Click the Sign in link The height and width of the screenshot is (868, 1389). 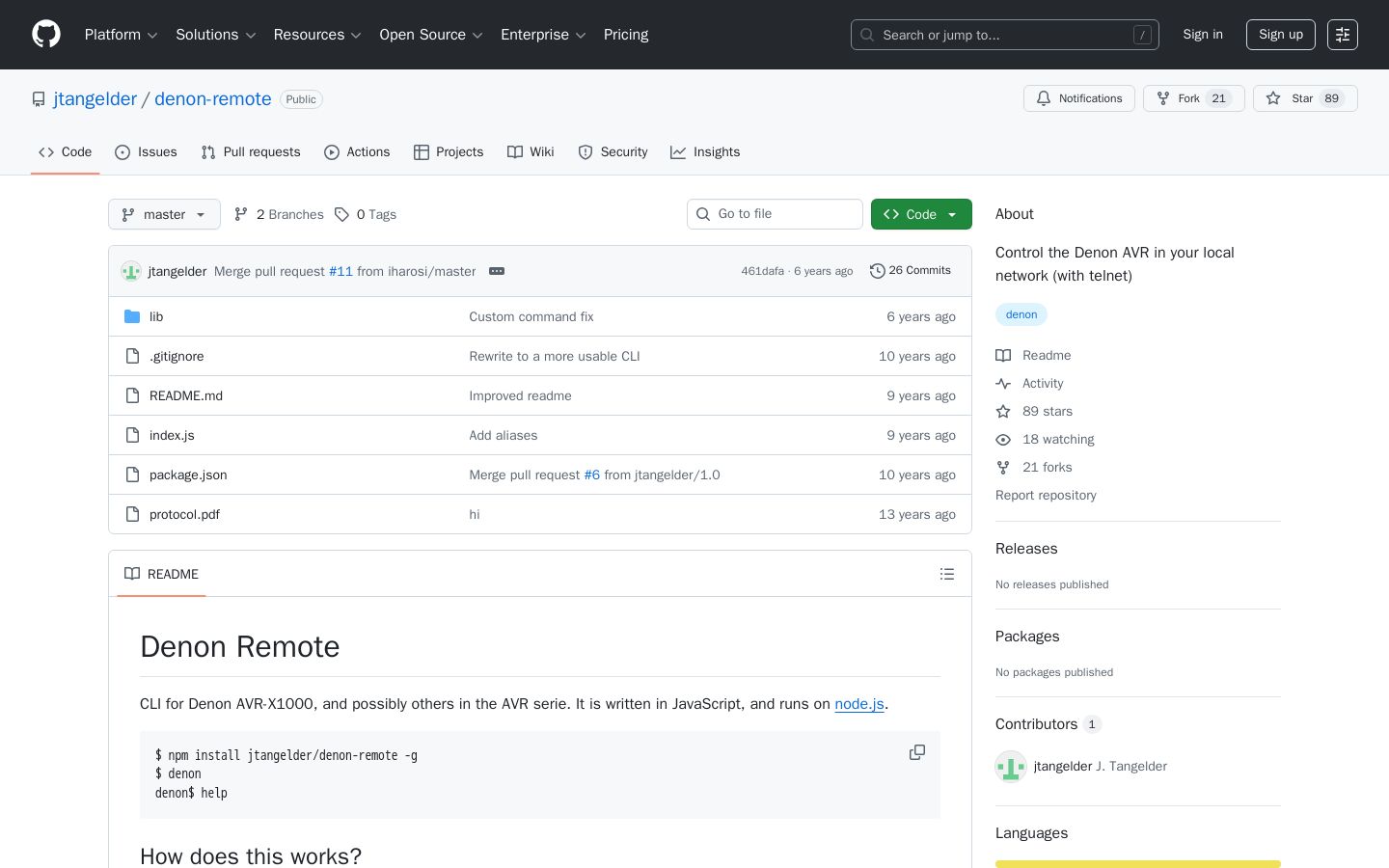(1203, 35)
